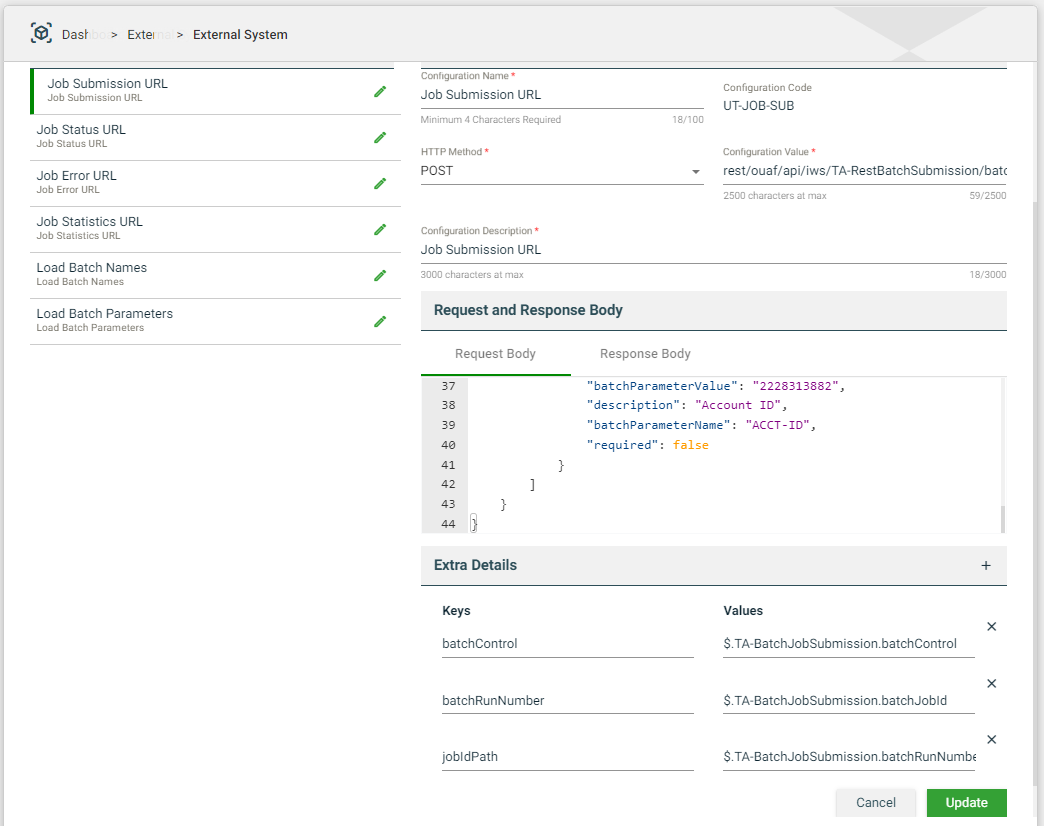Click the Configuration Name input field
This screenshot has width=1044, height=826.
point(561,95)
